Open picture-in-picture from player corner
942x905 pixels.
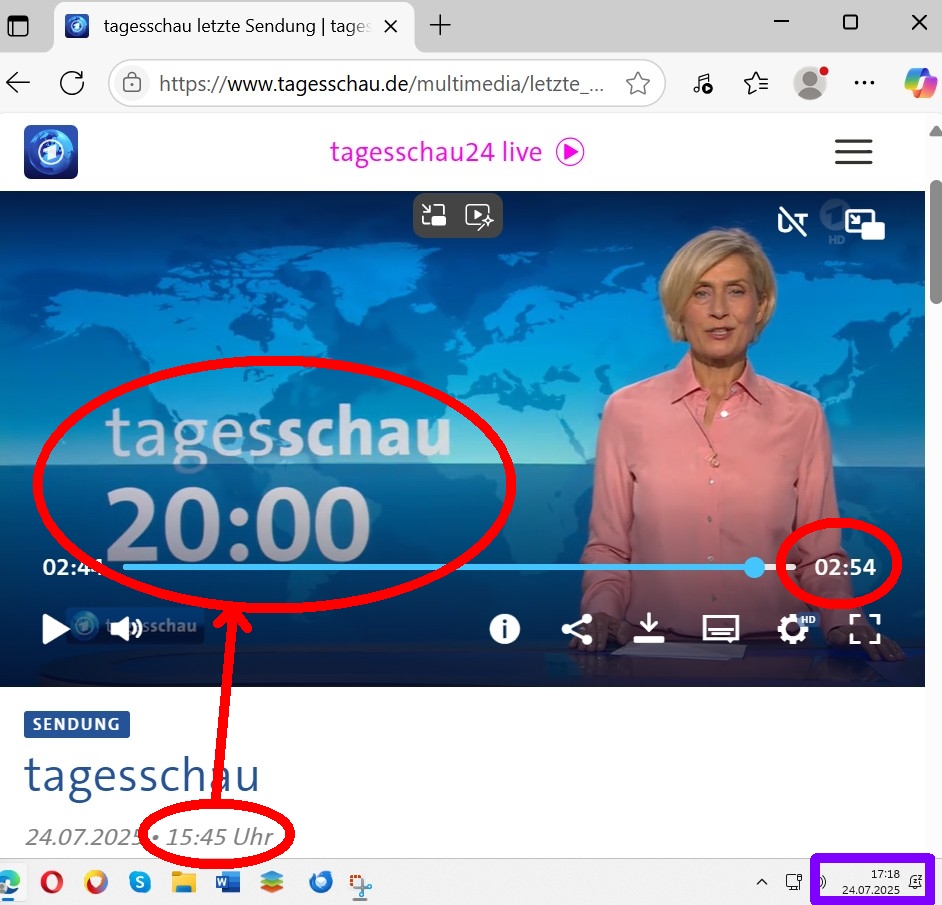point(864,224)
